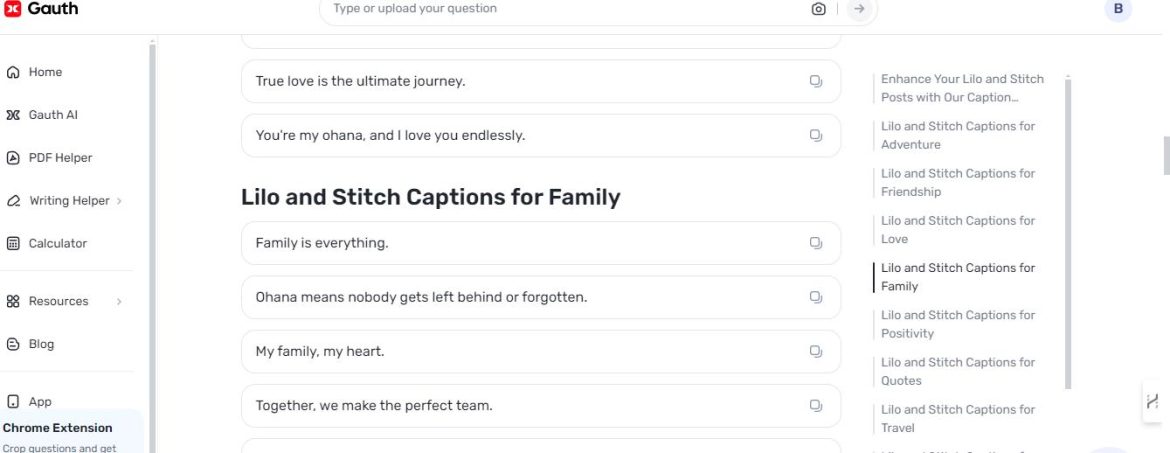Go to Home in the sidebar
This screenshot has width=1170, height=453.
pyautogui.click(x=45, y=72)
